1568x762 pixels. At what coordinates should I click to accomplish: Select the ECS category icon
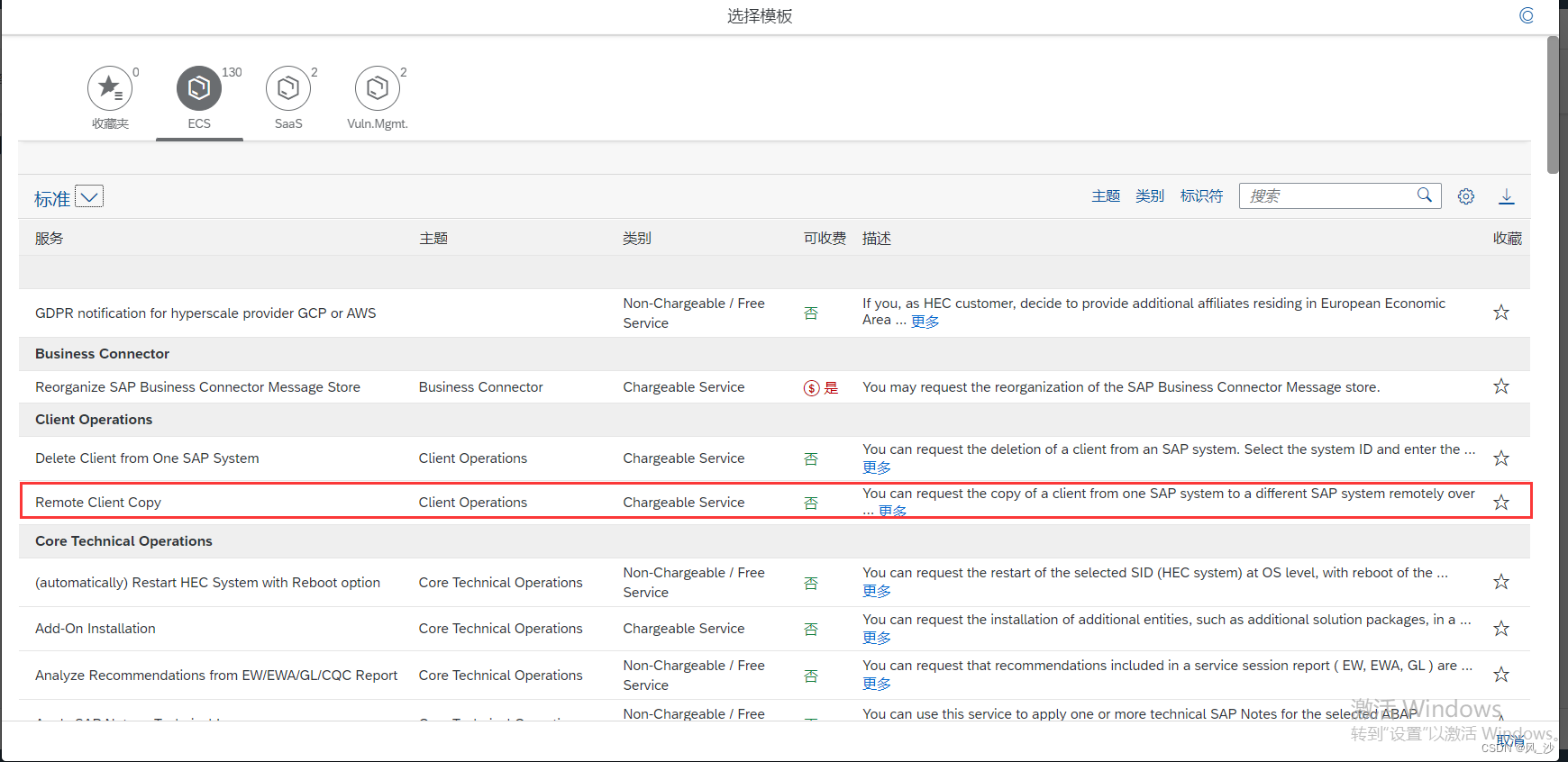tap(198, 88)
